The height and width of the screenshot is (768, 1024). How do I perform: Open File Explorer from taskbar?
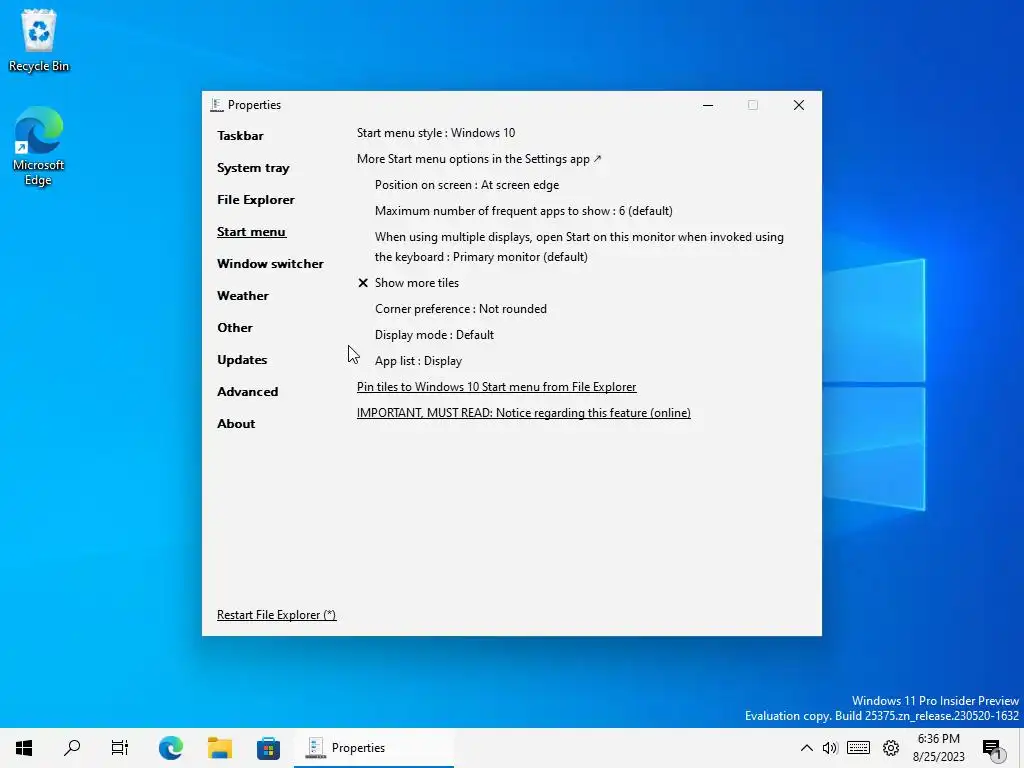coord(220,748)
